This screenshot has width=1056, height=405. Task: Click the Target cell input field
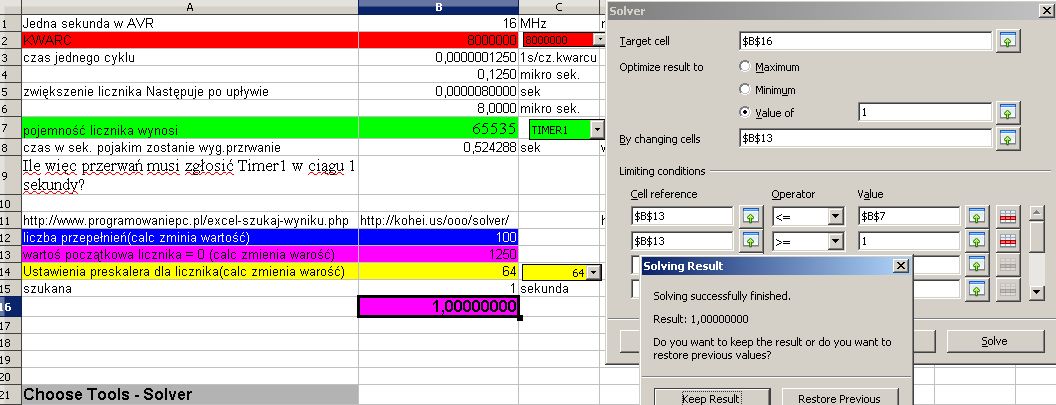pos(865,41)
